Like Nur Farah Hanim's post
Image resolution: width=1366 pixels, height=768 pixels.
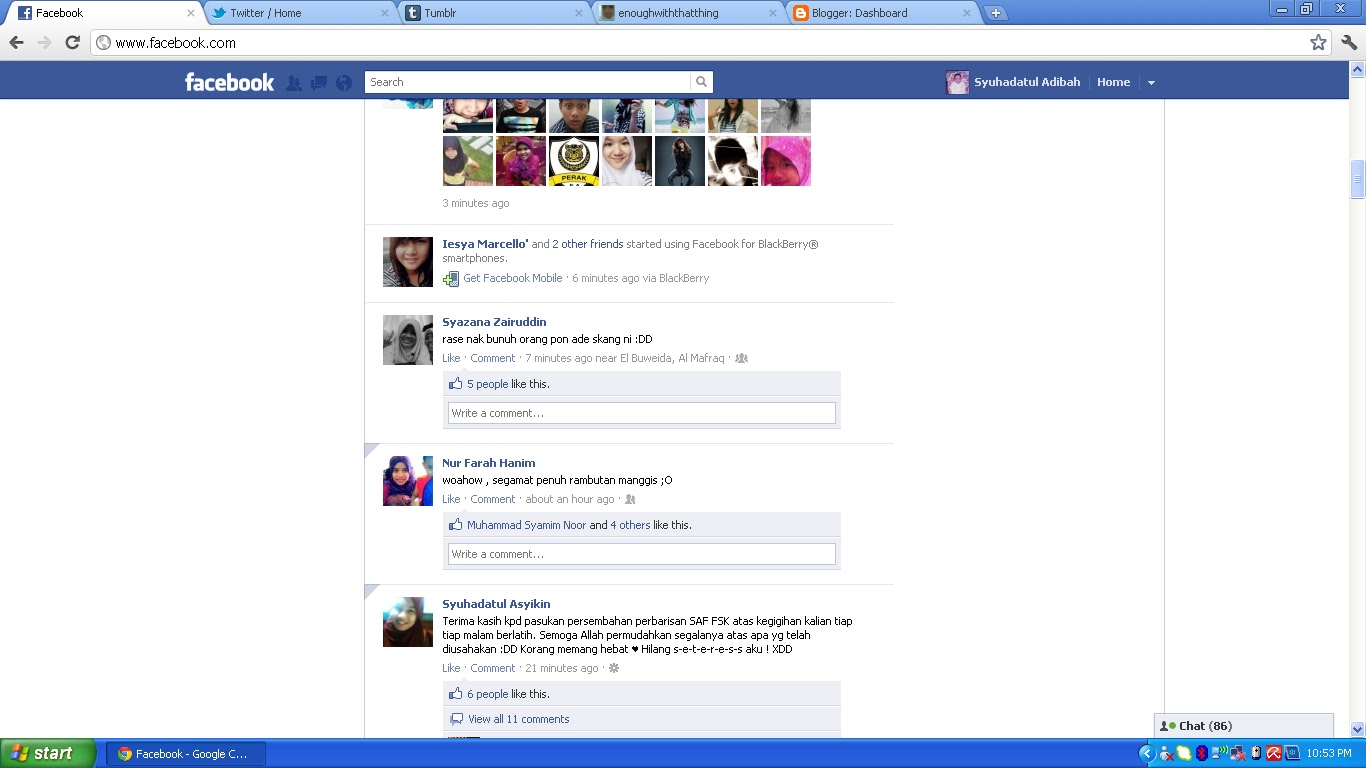[x=452, y=499]
